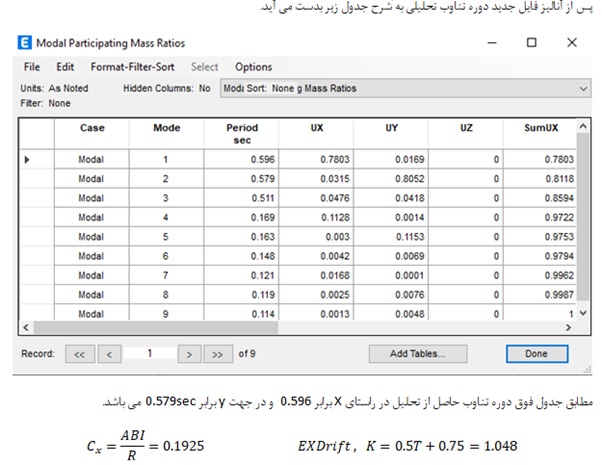Jump to last record with >> button
Screen dimensions: 602x465
216,353
